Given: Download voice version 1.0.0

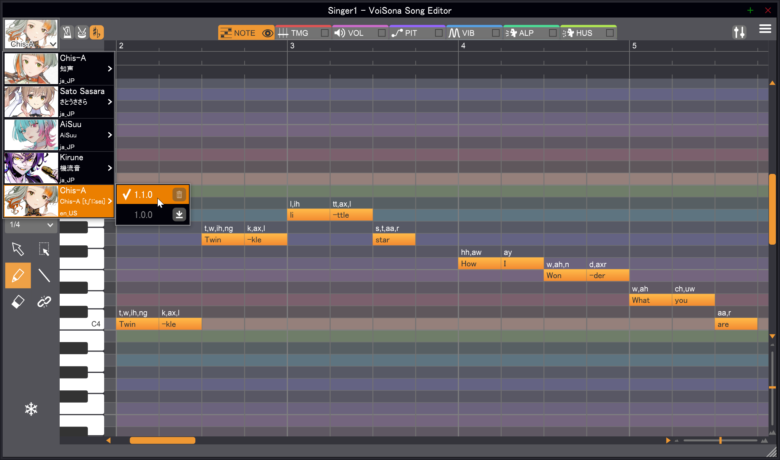Looking at the screenshot, I should coord(179,214).
